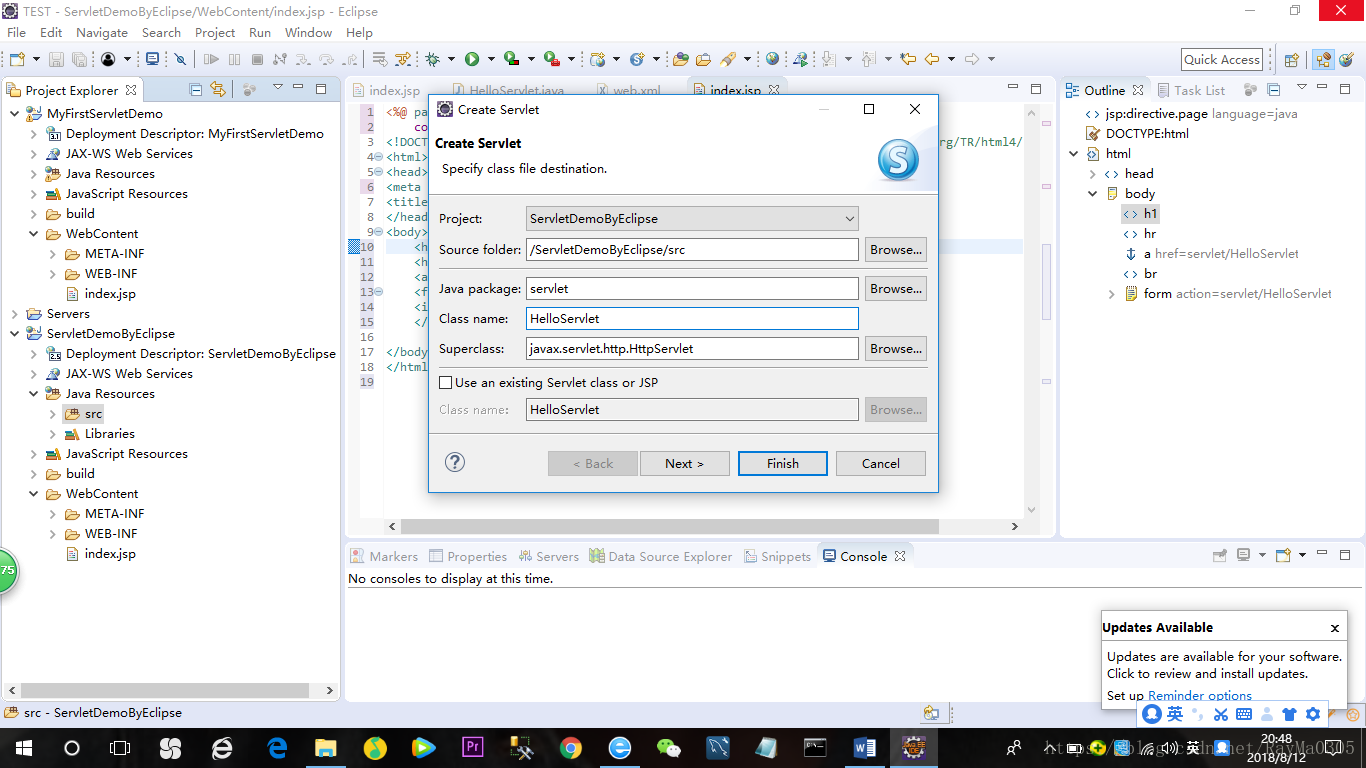Open the Project combo box dropdown

(x=849, y=218)
